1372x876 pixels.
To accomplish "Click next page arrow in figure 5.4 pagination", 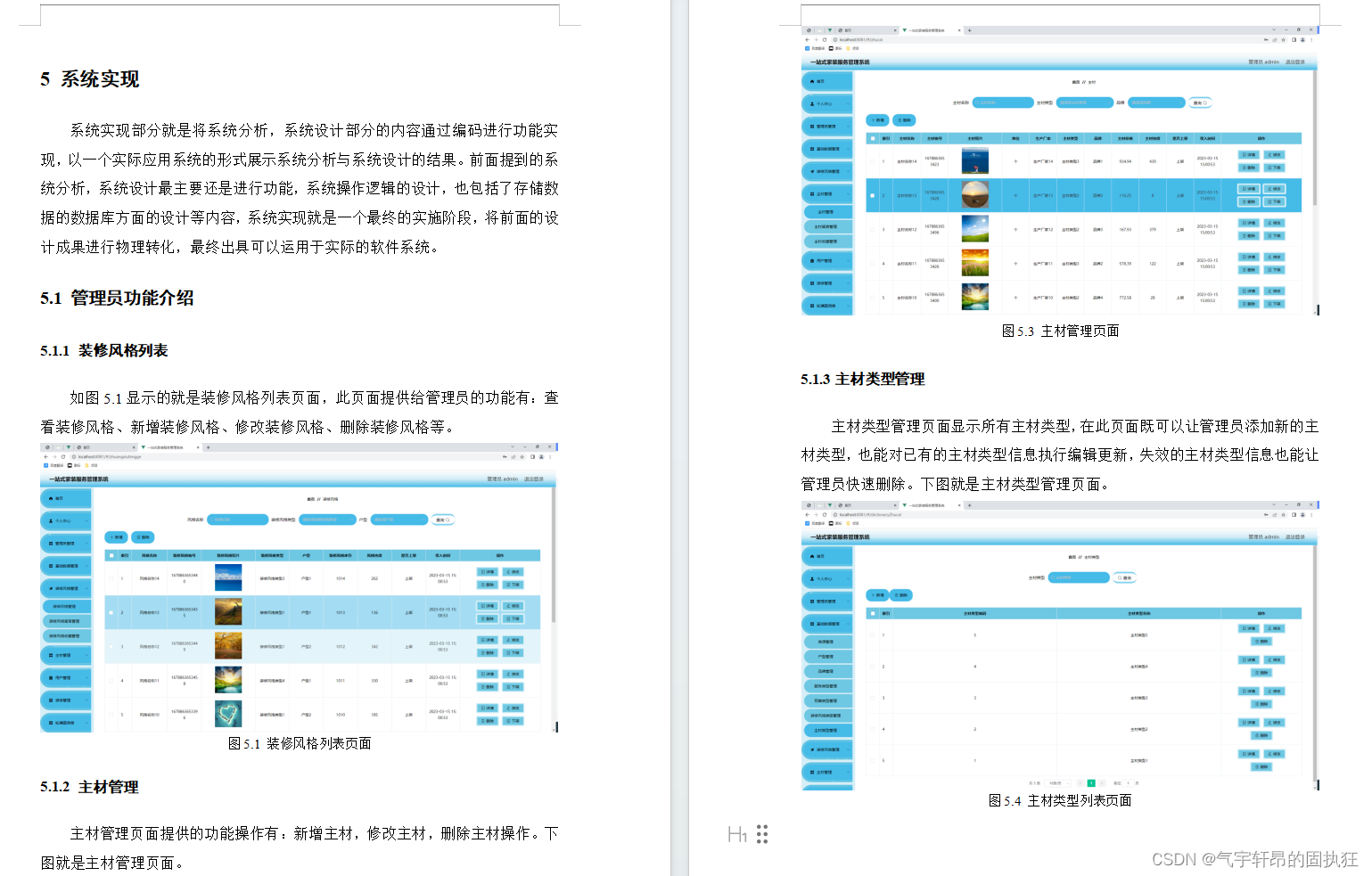I will (1102, 783).
